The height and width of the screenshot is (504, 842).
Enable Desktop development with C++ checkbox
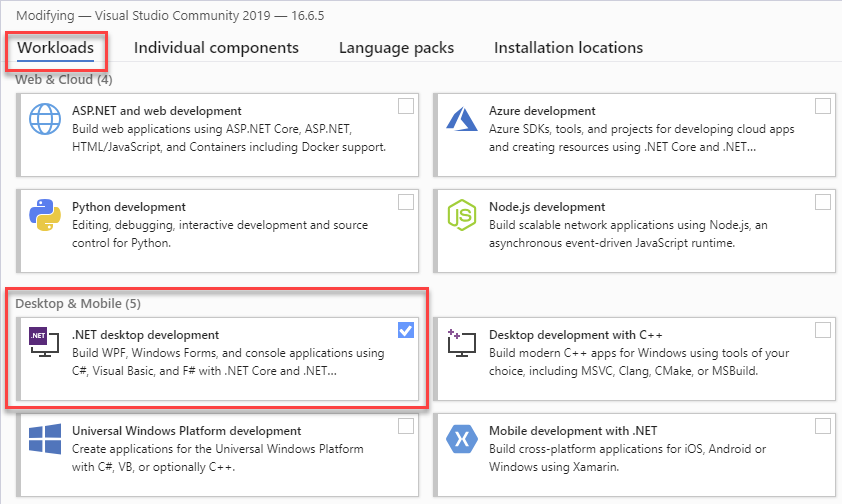tap(822, 330)
